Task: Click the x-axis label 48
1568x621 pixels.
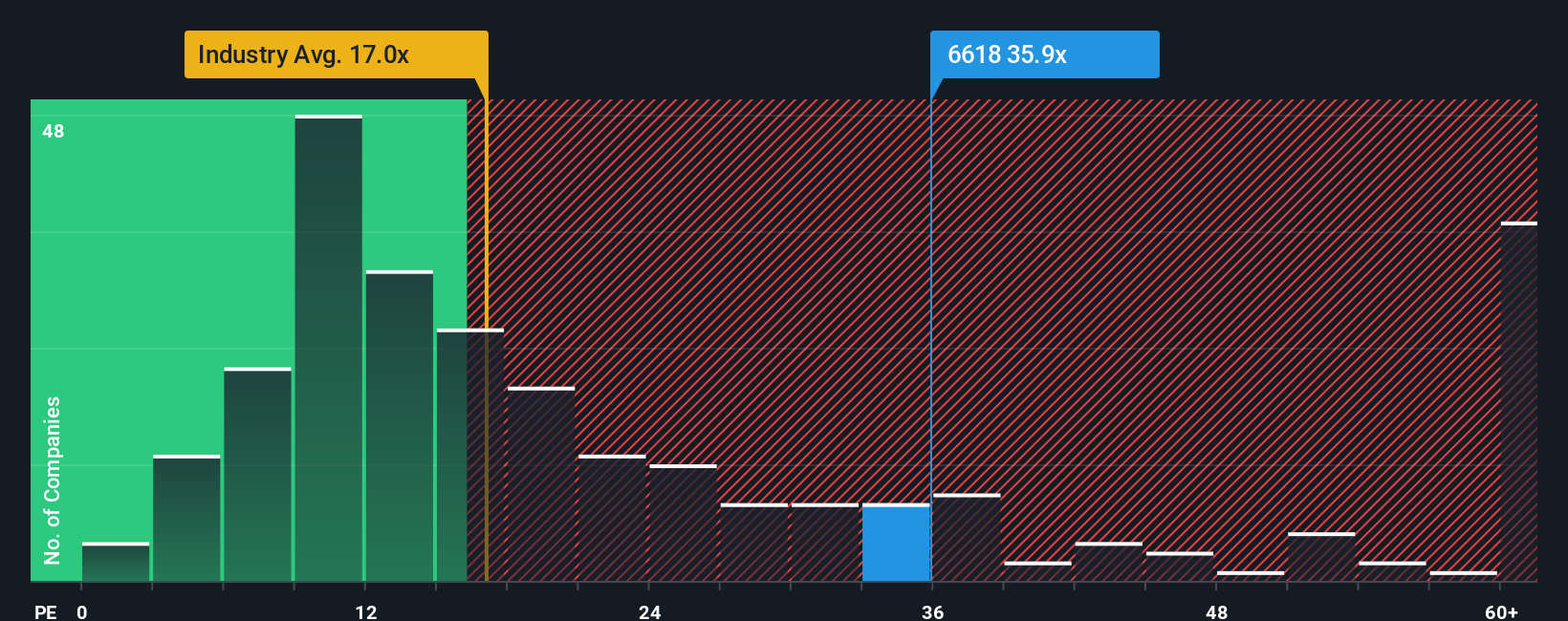Action: [x=1216, y=611]
